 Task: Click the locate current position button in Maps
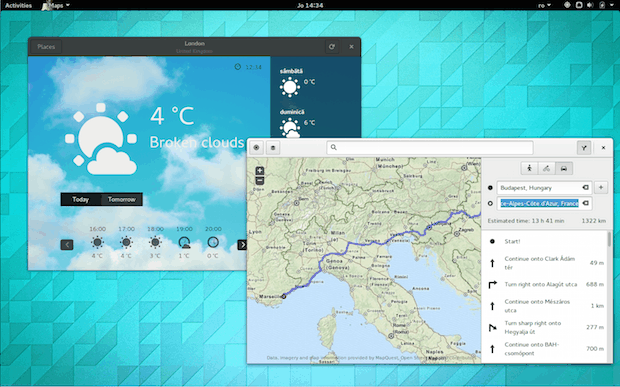point(256,147)
